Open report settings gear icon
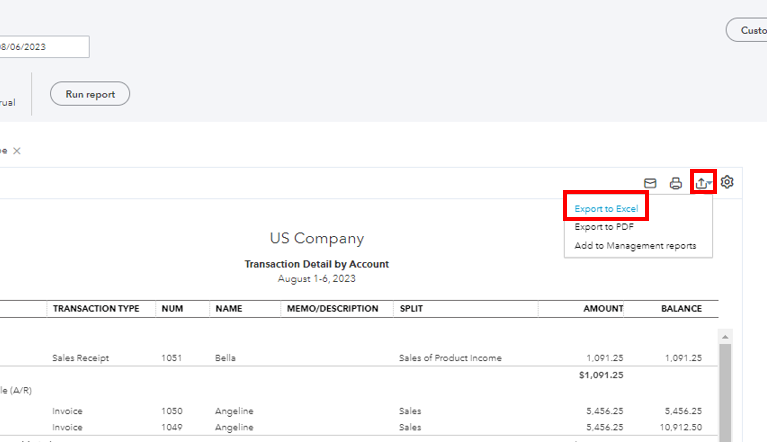This screenshot has width=767, height=442. (728, 182)
